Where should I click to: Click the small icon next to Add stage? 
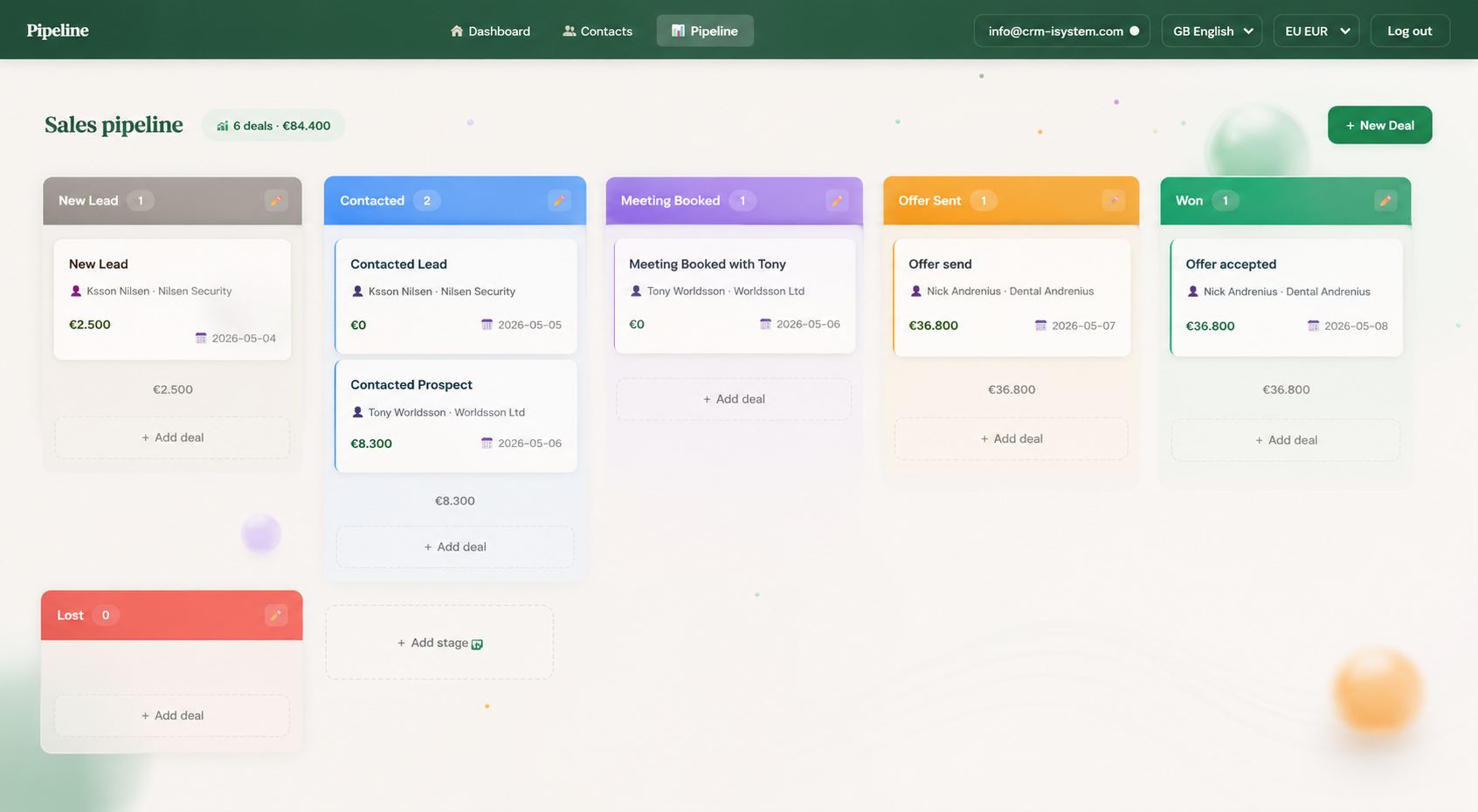coord(477,644)
